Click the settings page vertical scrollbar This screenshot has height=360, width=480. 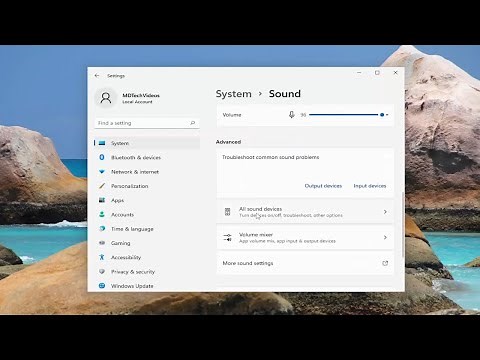(403, 225)
